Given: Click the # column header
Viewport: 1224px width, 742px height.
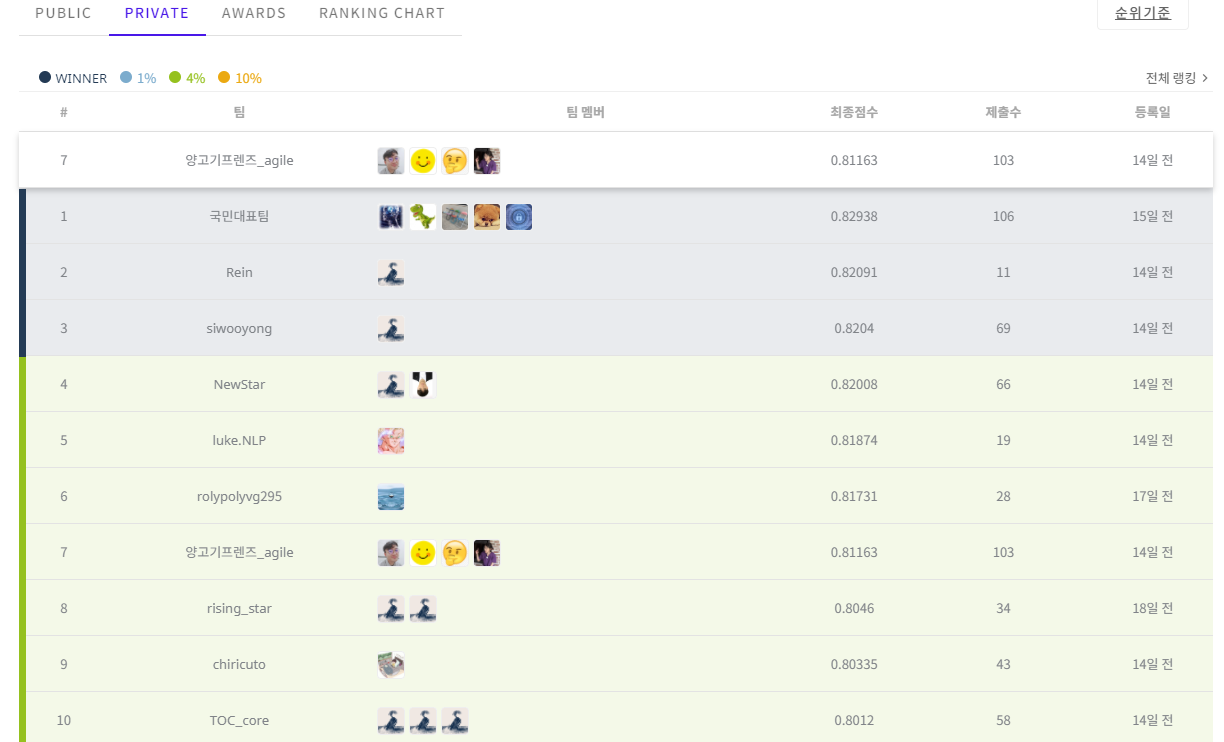Looking at the screenshot, I should [x=64, y=112].
